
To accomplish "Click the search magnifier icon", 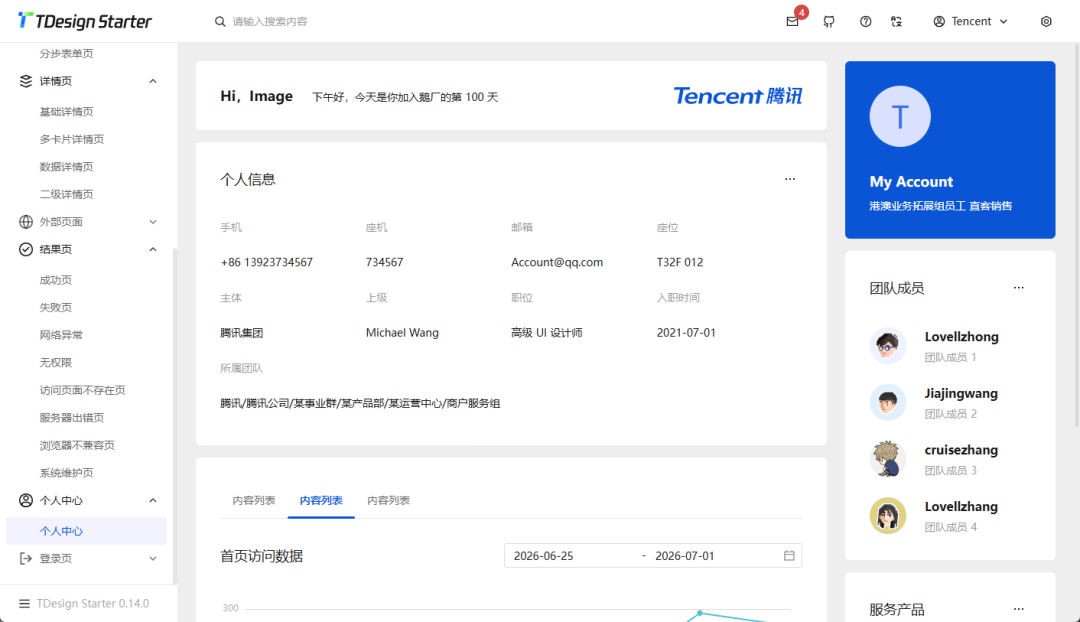I will click(220, 21).
